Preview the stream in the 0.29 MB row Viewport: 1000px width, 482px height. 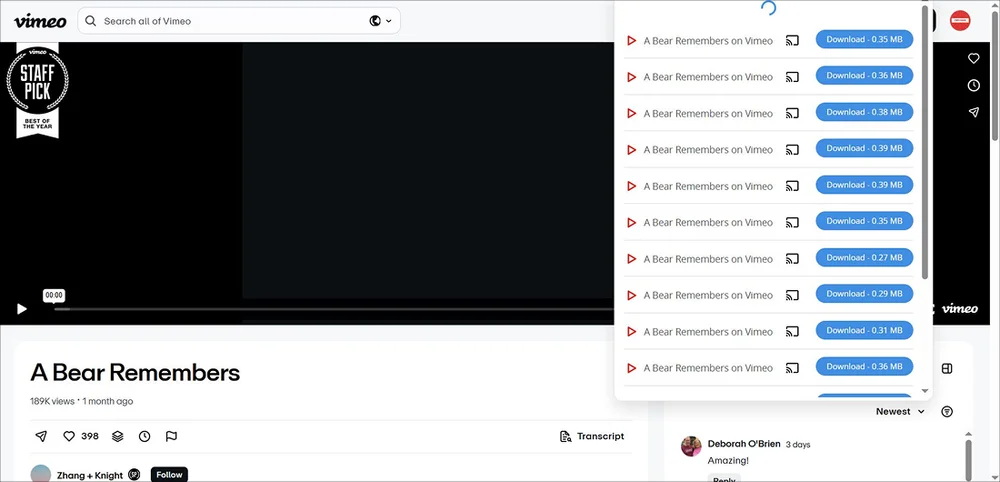tap(631, 295)
